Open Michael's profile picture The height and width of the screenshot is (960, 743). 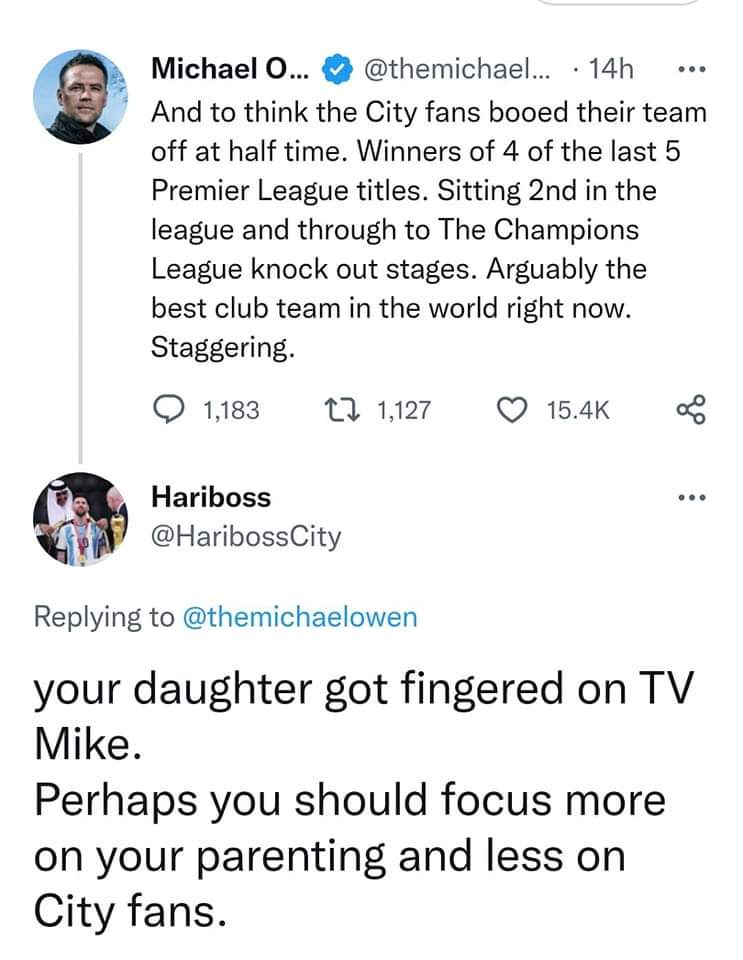(80, 97)
